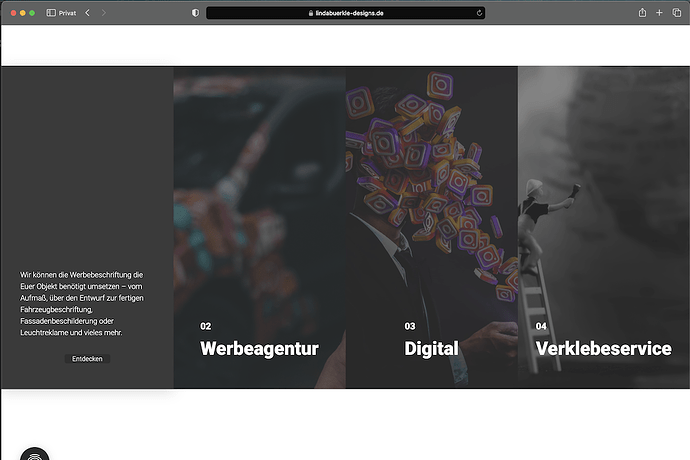Go back with the left arrow

click(88, 13)
